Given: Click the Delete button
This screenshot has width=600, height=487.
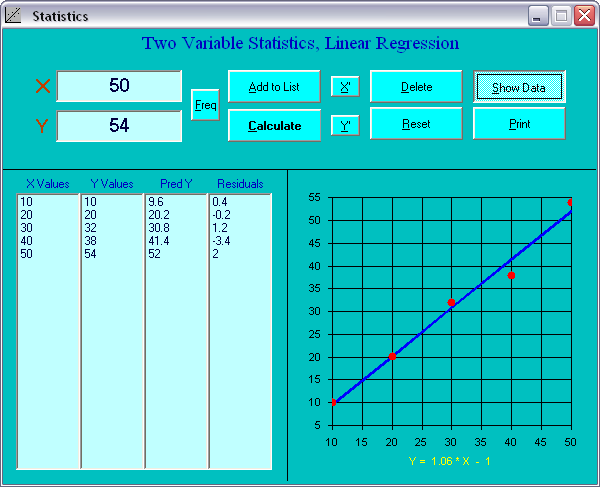Looking at the screenshot, I should click(x=416, y=86).
